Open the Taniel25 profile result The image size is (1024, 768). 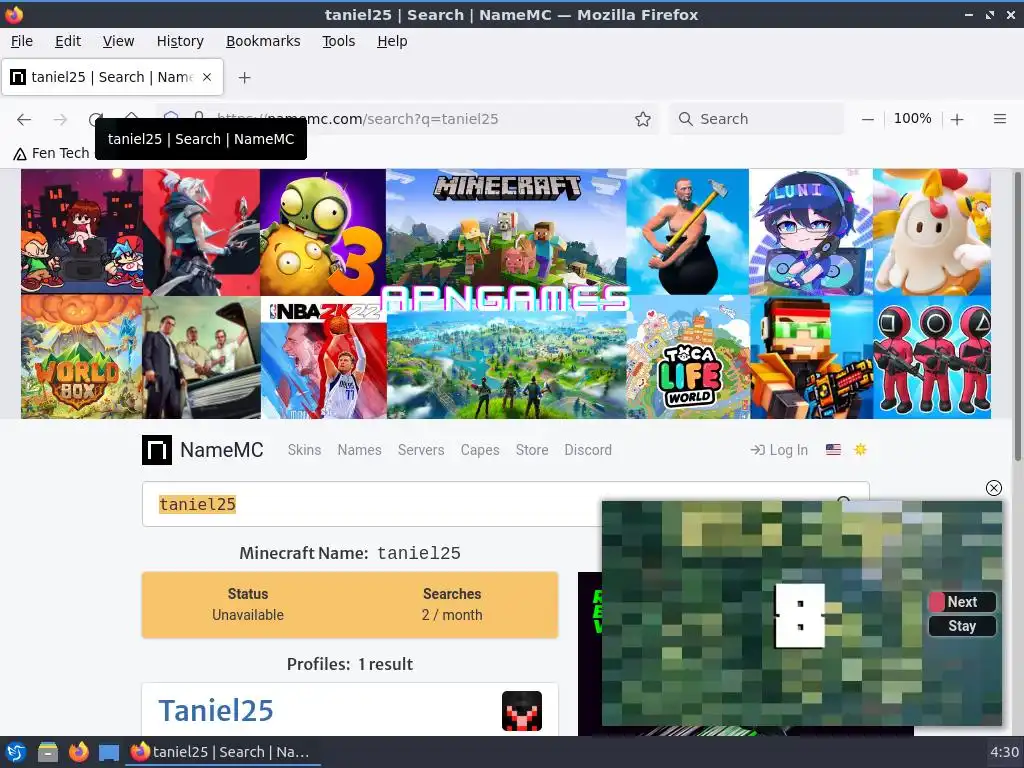pyautogui.click(x=216, y=711)
